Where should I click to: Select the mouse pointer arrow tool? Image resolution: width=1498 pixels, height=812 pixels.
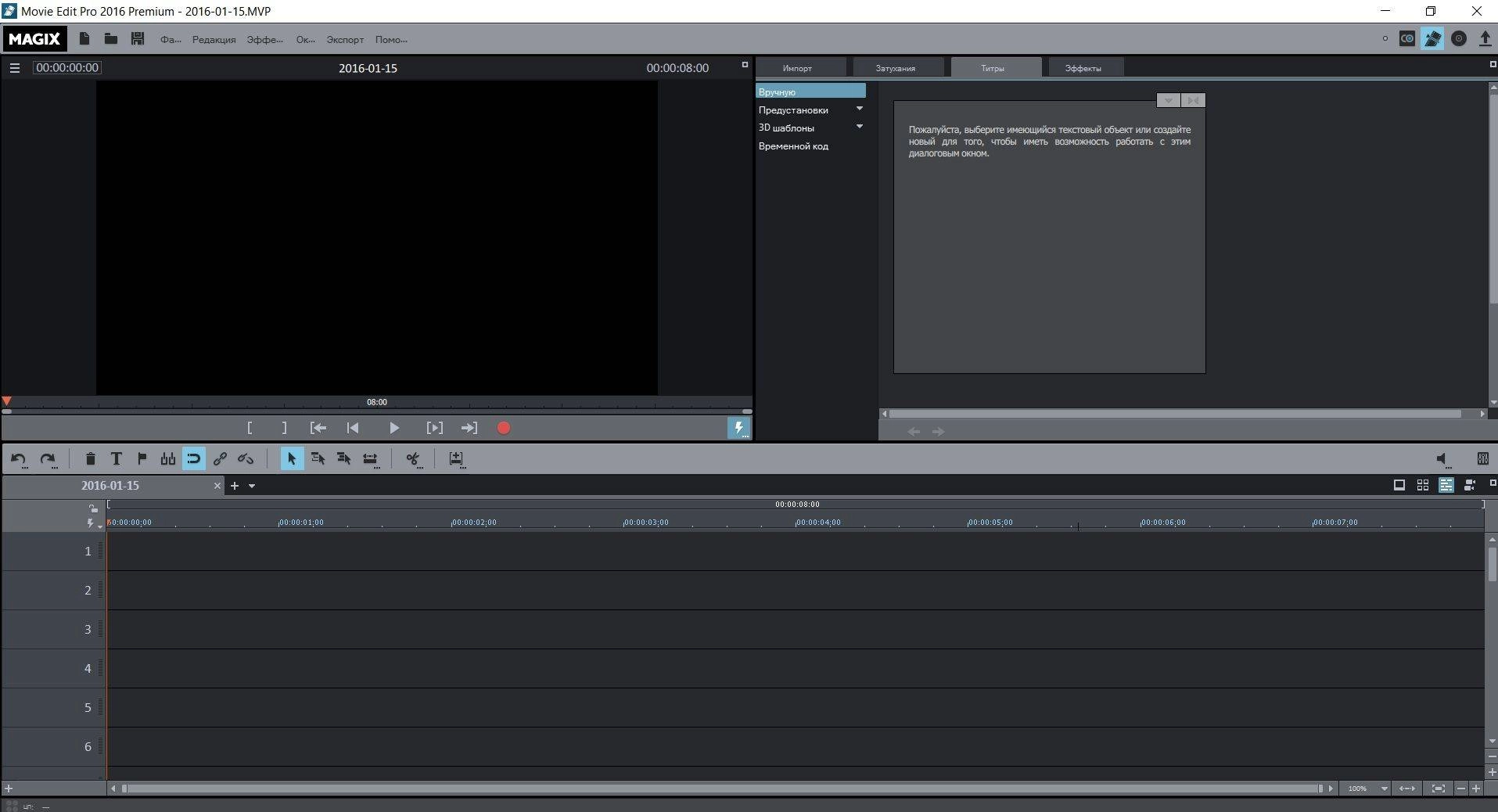click(291, 459)
